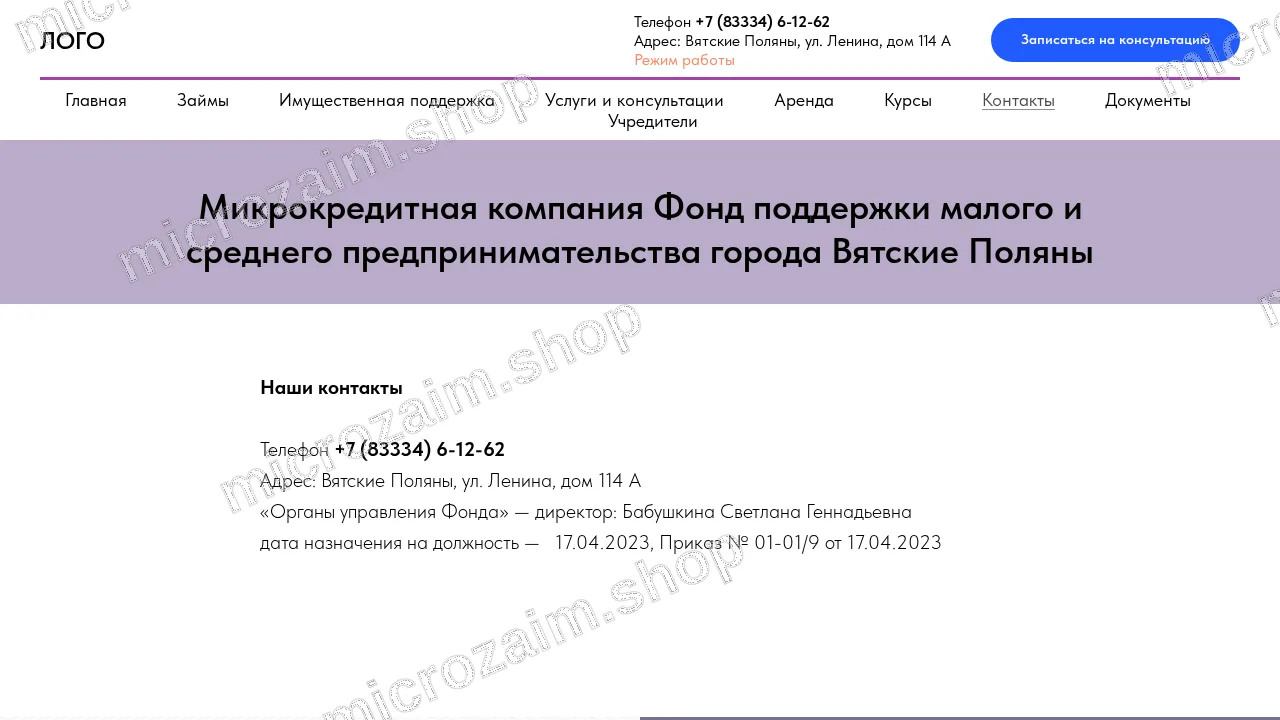Click the page heading Микрокредитная компания Фонд
Screen dimensions: 1280x720
pyautogui.click(x=640, y=230)
